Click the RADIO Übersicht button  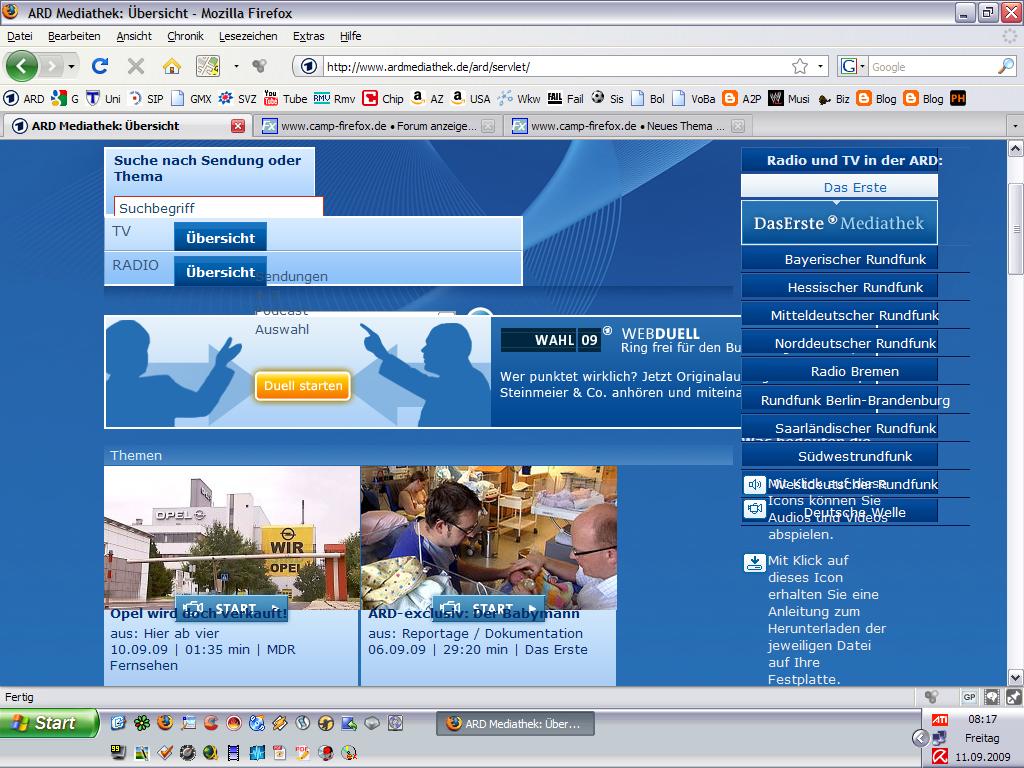click(x=220, y=272)
